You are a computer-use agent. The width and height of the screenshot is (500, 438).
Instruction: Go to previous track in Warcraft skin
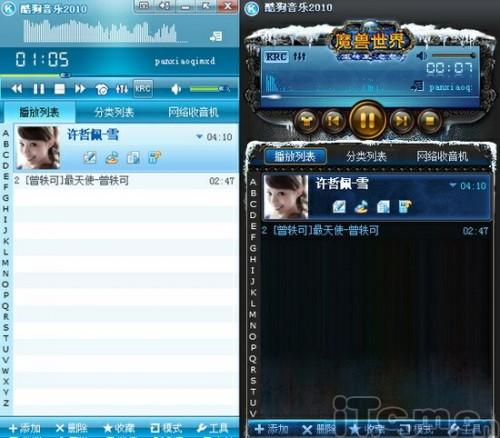(334, 121)
